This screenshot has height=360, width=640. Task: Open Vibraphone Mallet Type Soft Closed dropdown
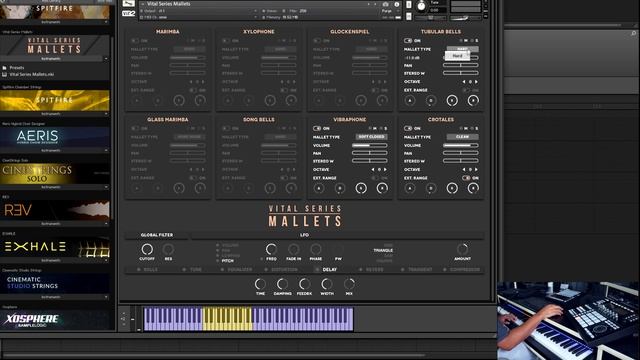coord(371,137)
